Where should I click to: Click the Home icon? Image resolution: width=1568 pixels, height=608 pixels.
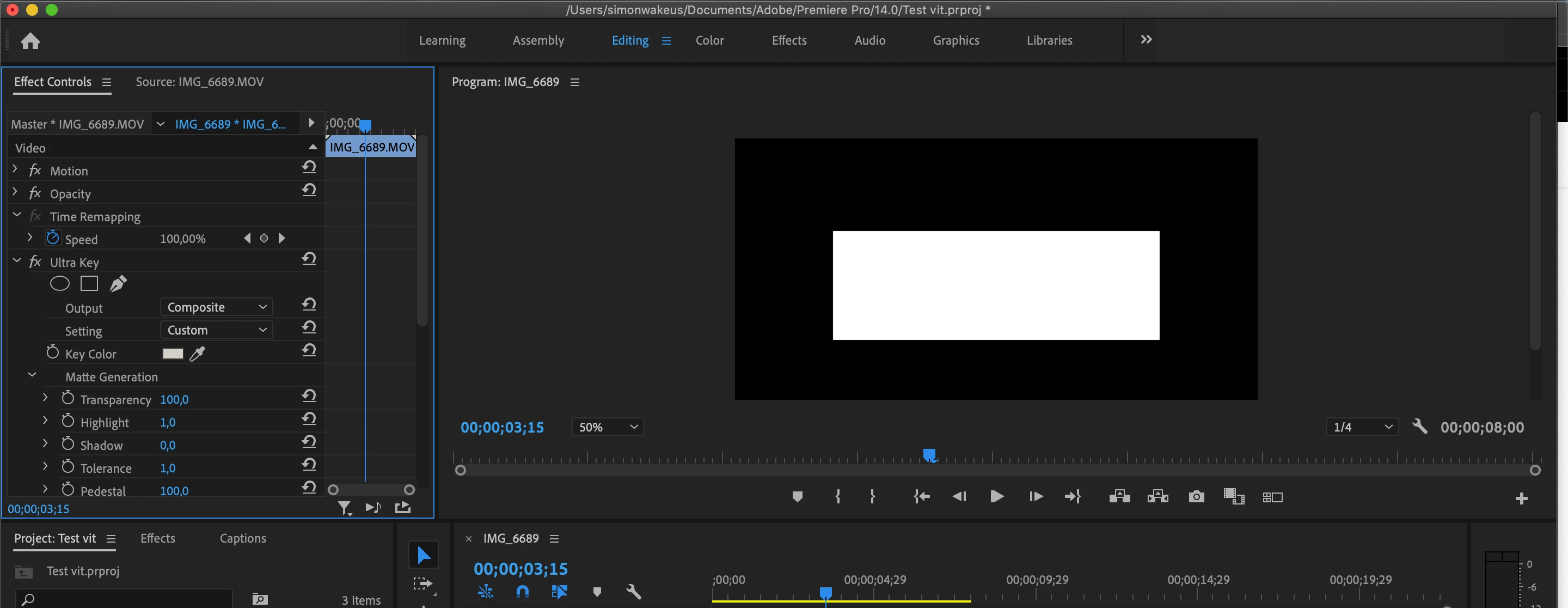(x=30, y=41)
